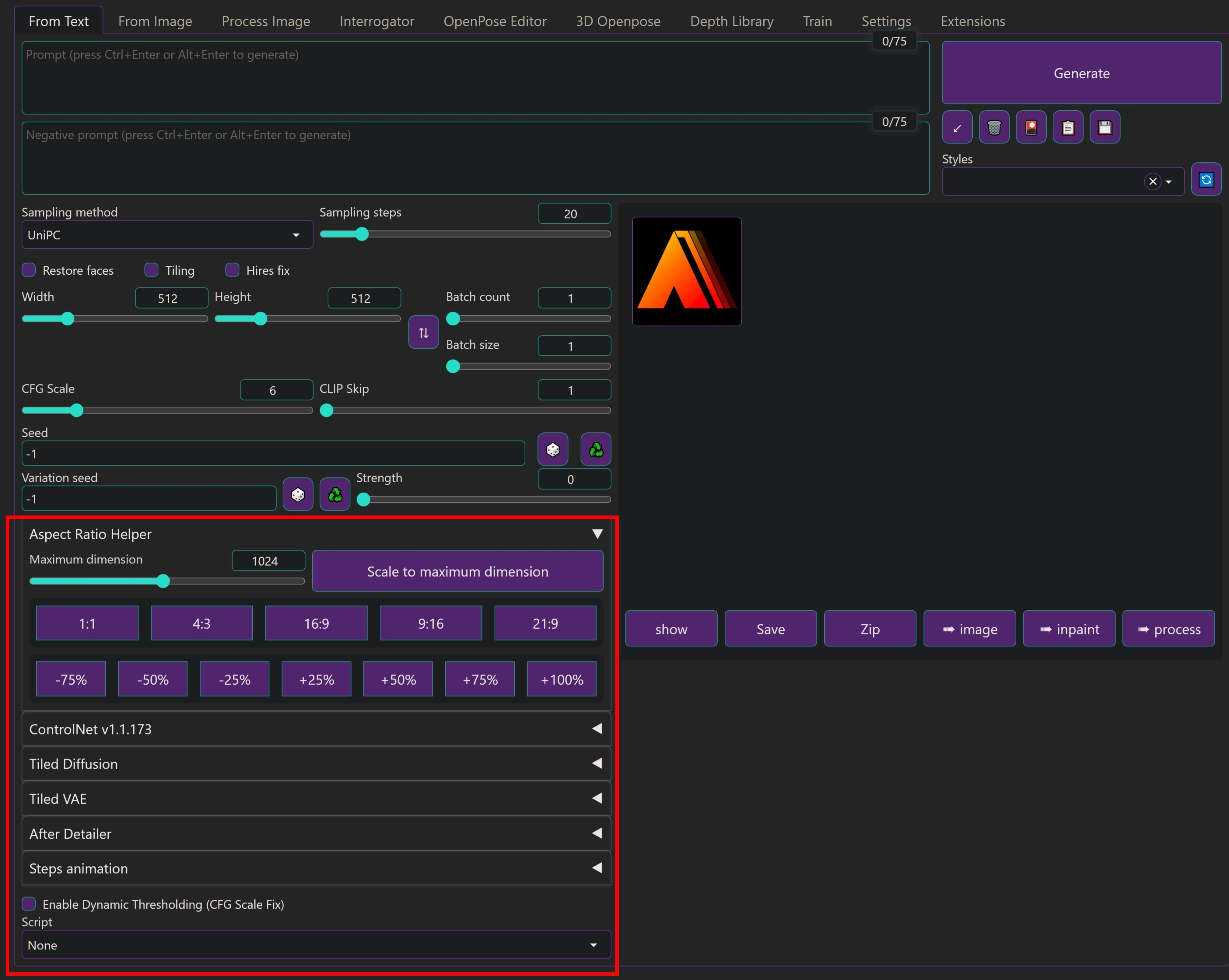The image size is (1229, 980).
Task: Enable the Restore faces checkbox
Action: [29, 270]
